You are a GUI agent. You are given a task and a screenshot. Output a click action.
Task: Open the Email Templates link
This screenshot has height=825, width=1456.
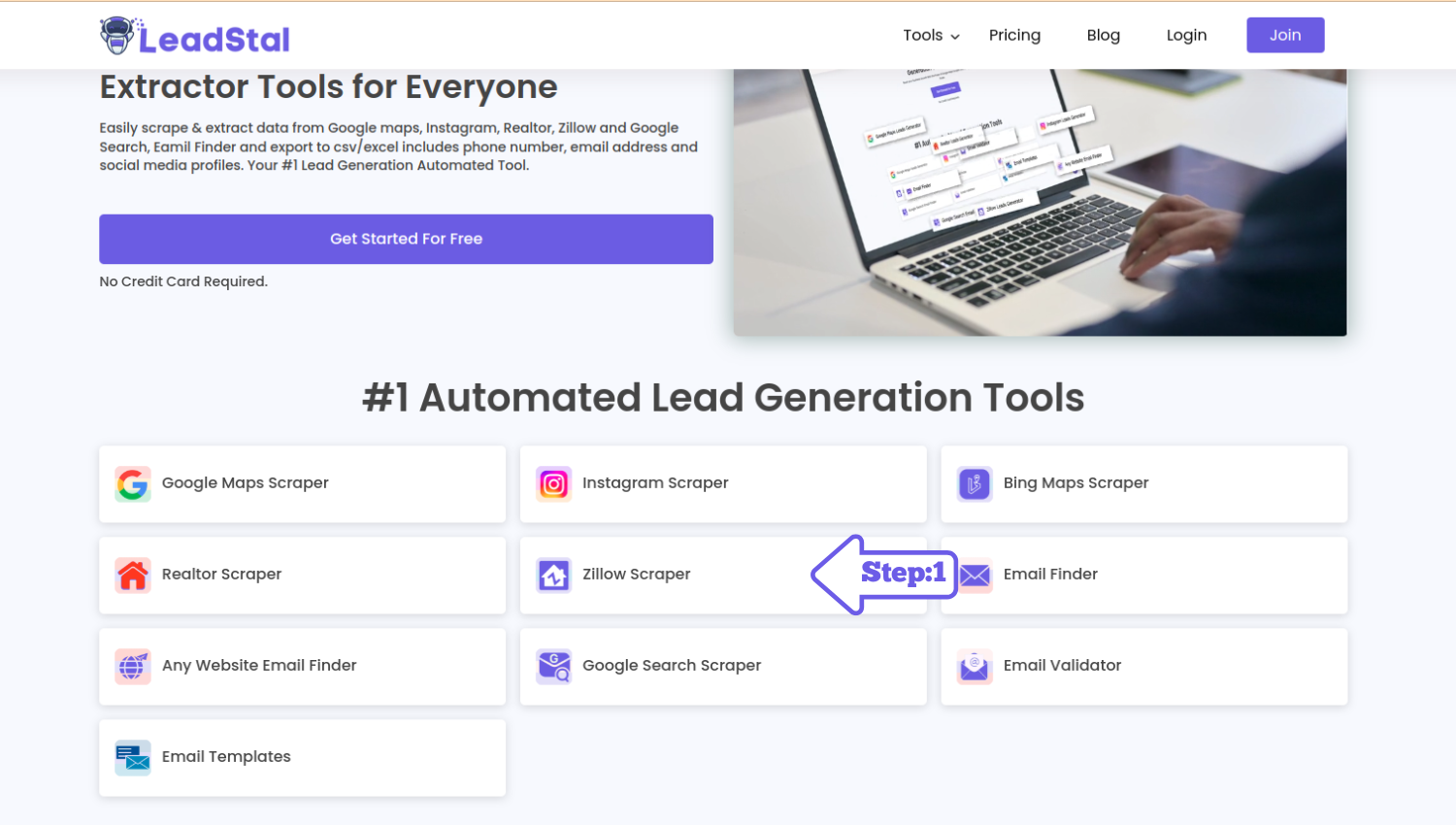click(x=303, y=757)
